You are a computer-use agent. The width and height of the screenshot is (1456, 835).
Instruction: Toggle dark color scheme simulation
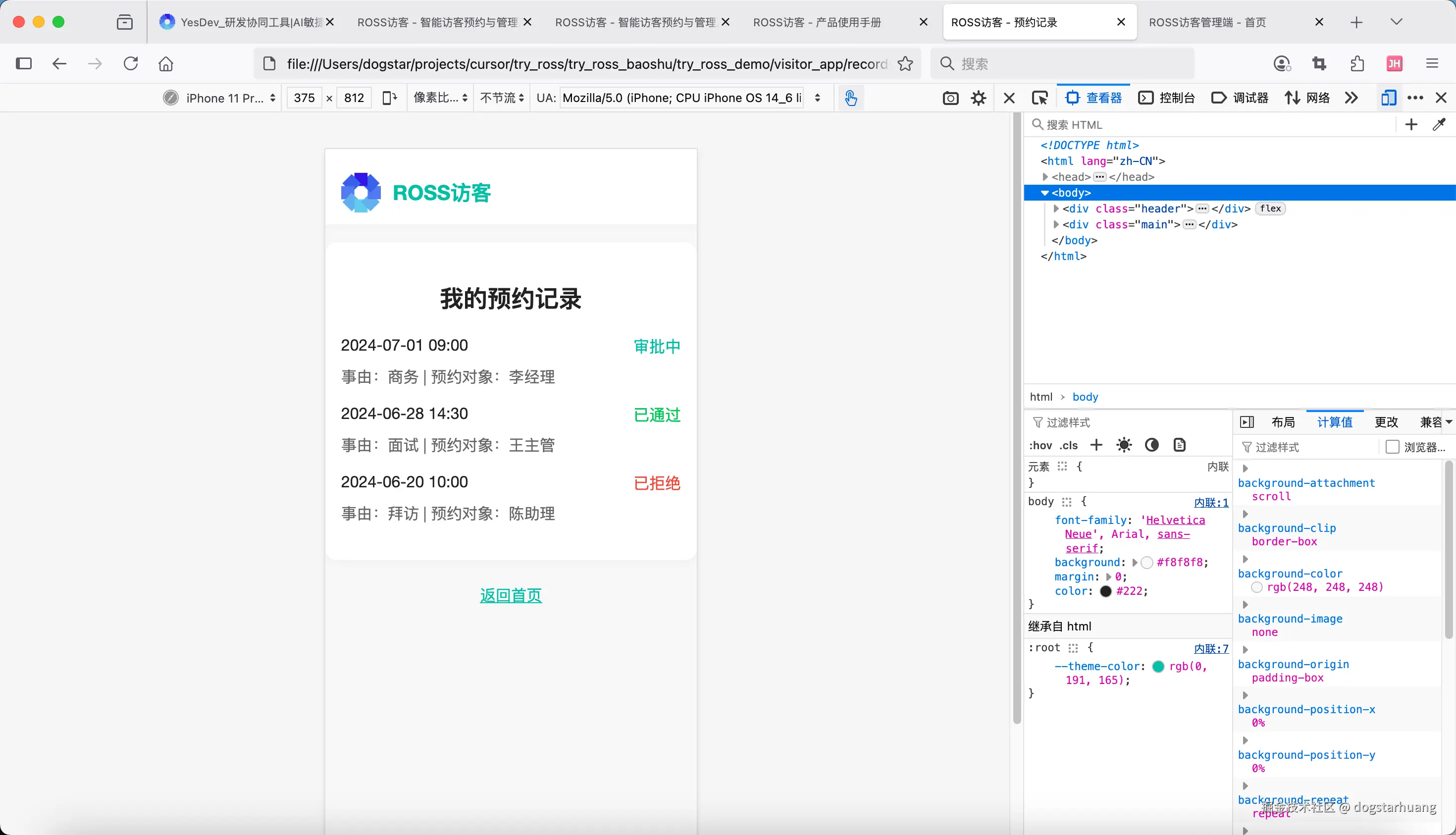tap(1151, 445)
